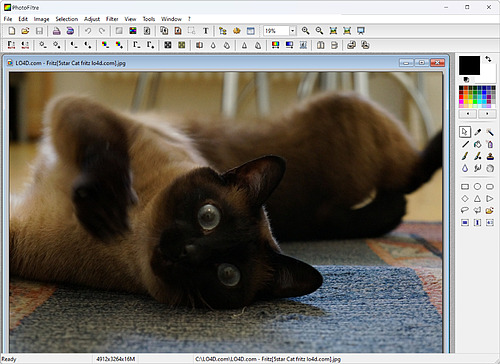Pick the Clone Stamp tool
Image resolution: width=500 pixels, height=364 pixels.
pyautogui.click(x=490, y=156)
